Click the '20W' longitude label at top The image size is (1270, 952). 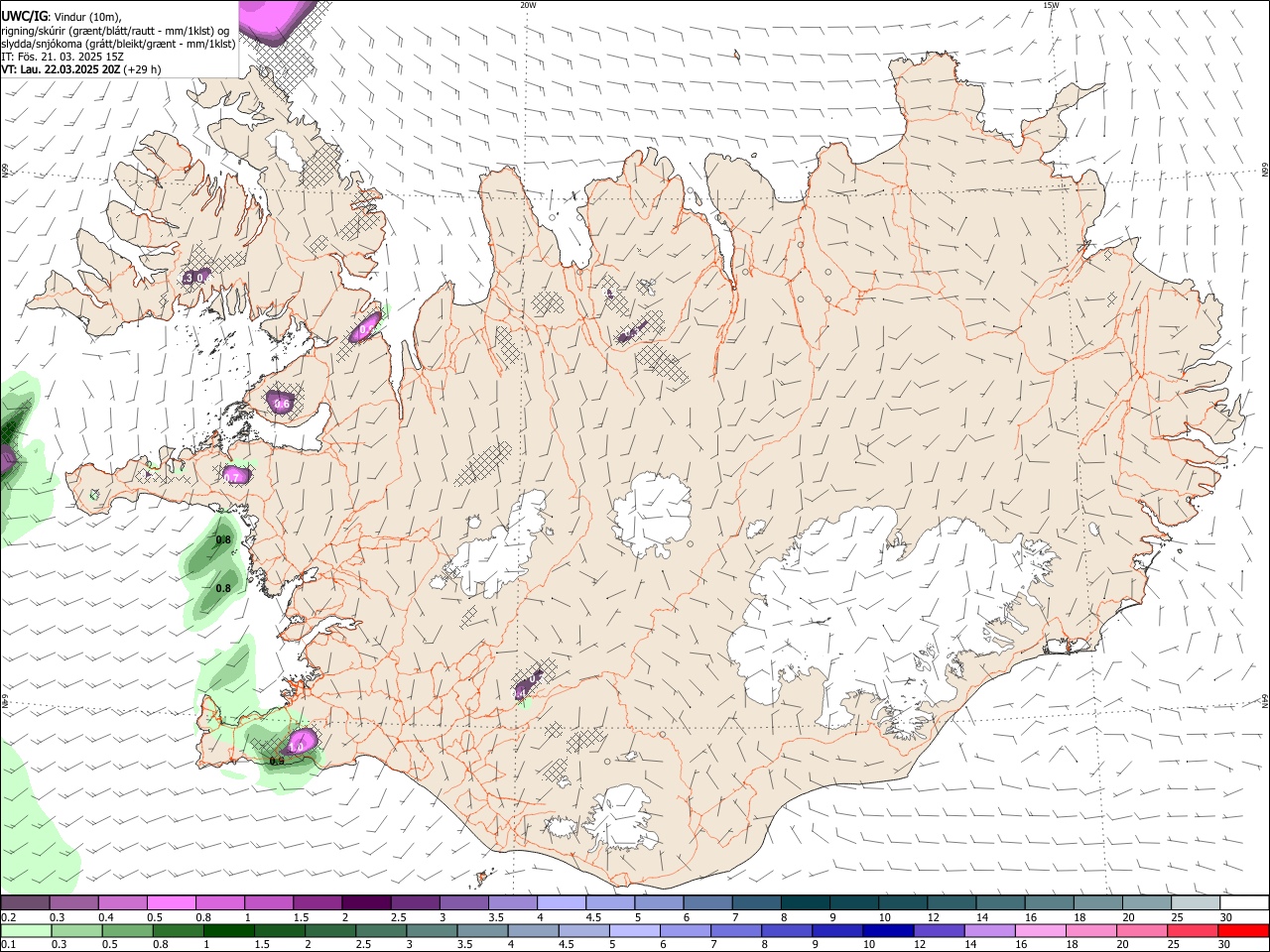coord(528,5)
